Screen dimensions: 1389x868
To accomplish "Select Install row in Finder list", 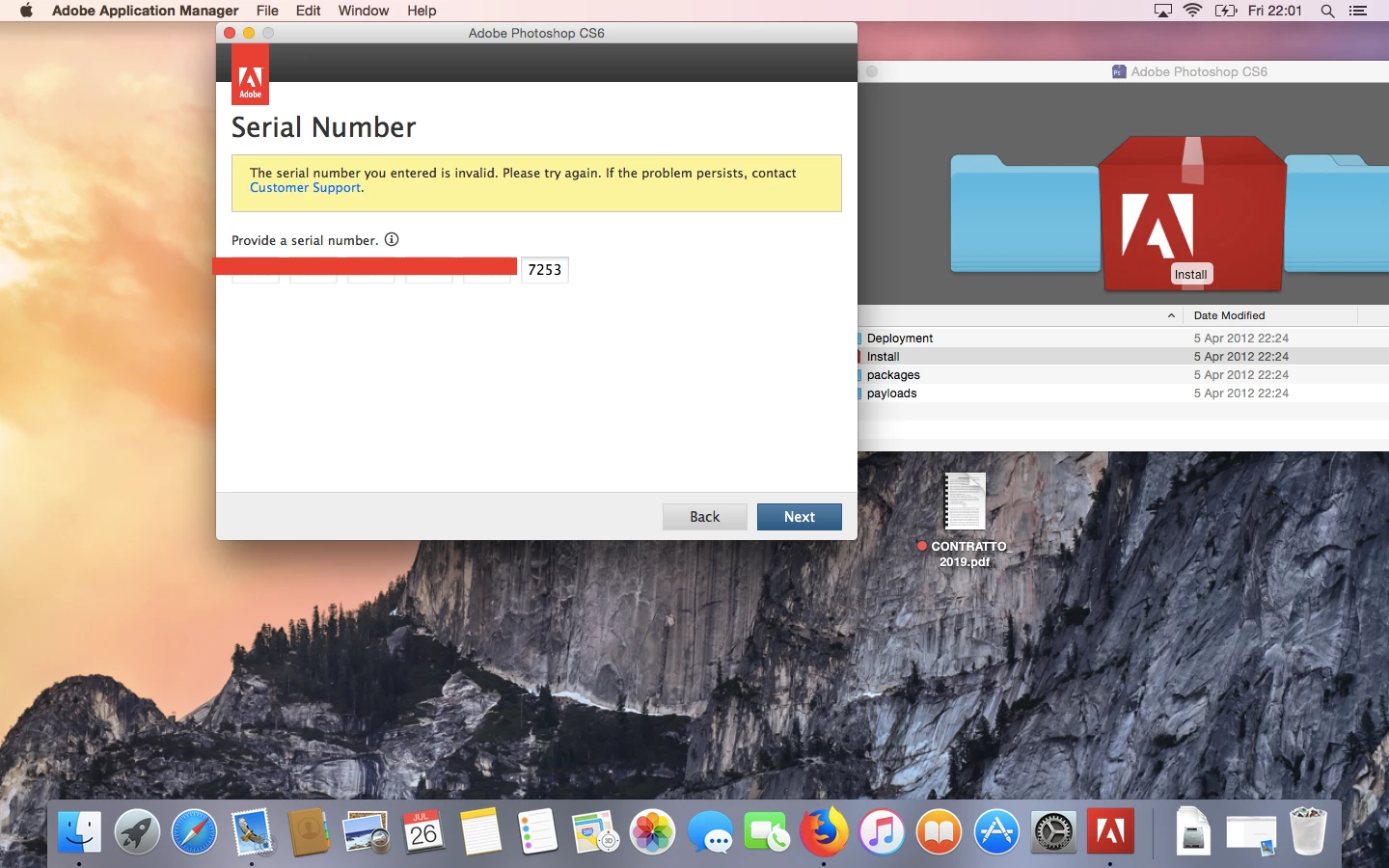I will [x=1123, y=357].
